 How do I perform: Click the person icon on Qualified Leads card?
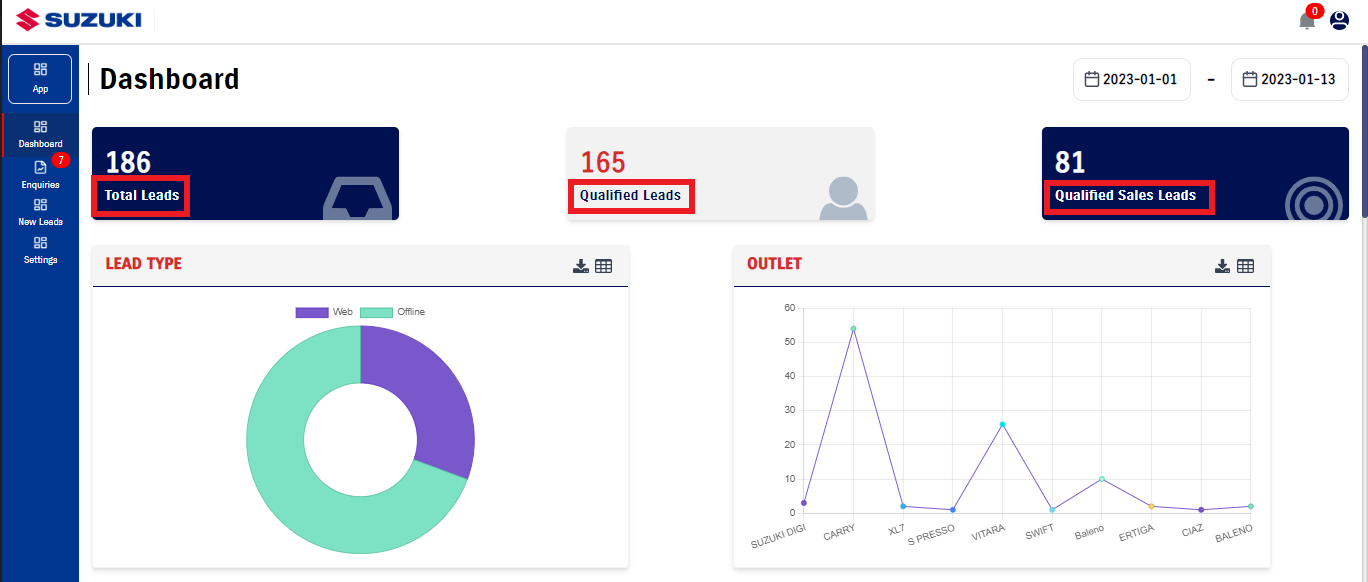(x=843, y=198)
